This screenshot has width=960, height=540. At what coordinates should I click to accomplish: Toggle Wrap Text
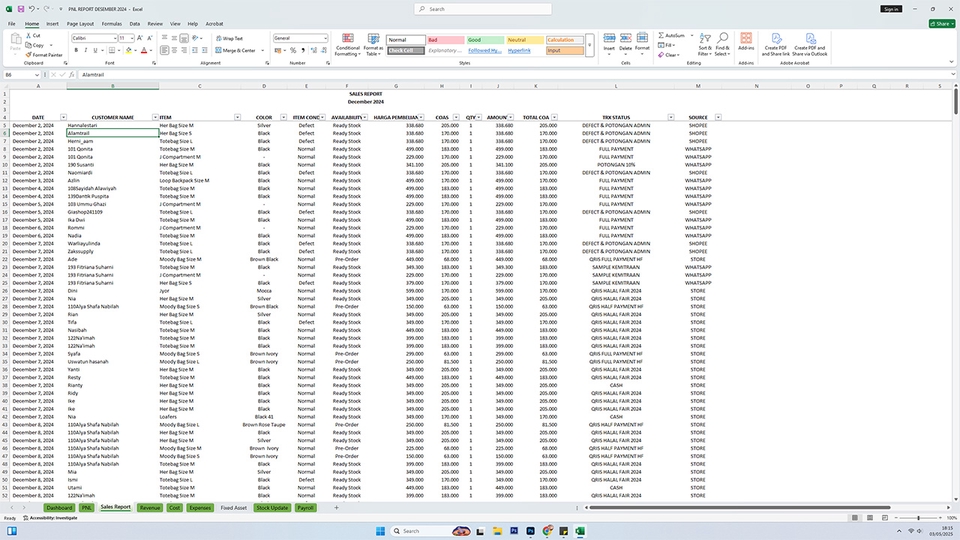(230, 38)
